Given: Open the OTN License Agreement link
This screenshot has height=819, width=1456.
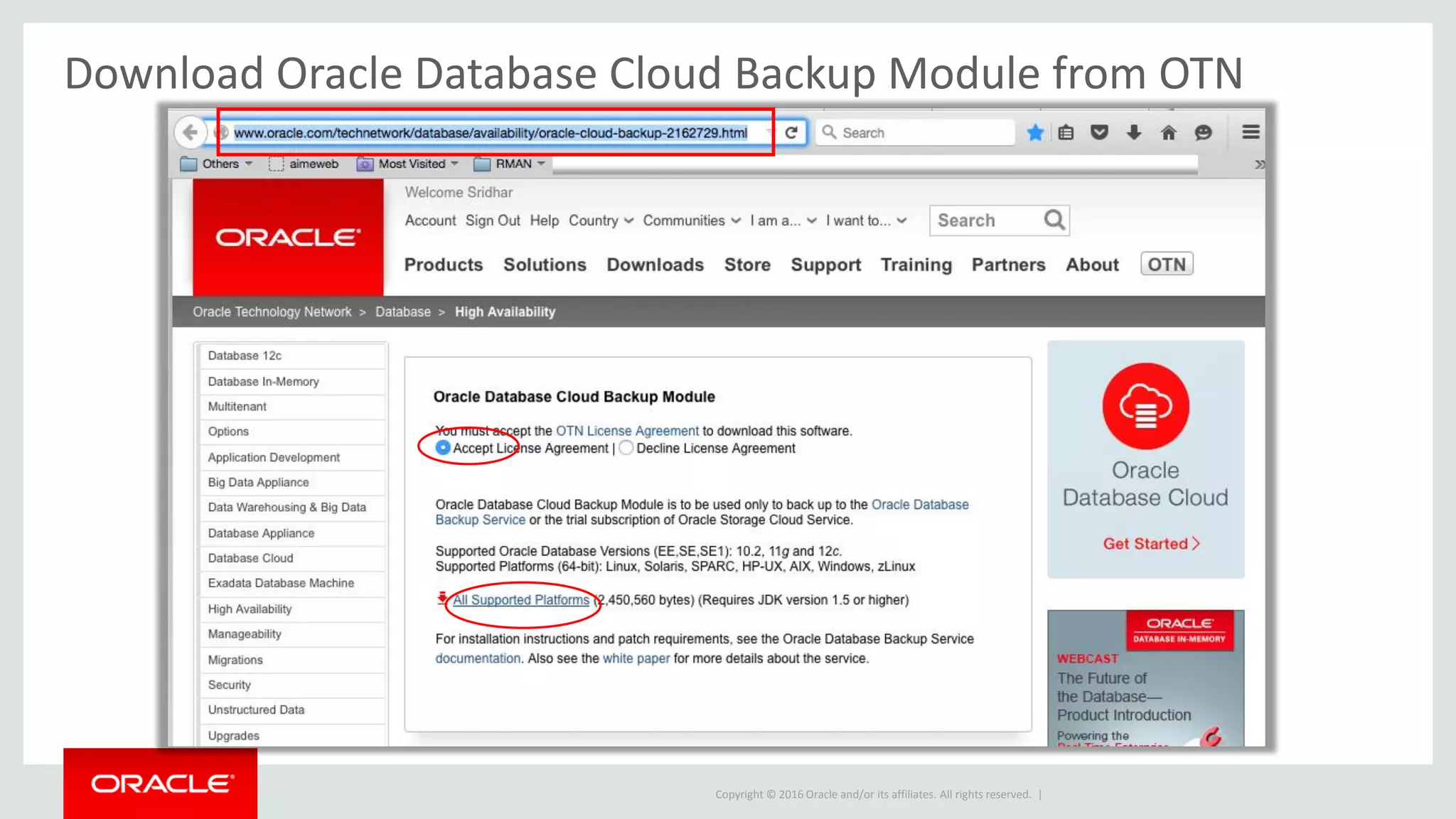Looking at the screenshot, I should pyautogui.click(x=627, y=431).
